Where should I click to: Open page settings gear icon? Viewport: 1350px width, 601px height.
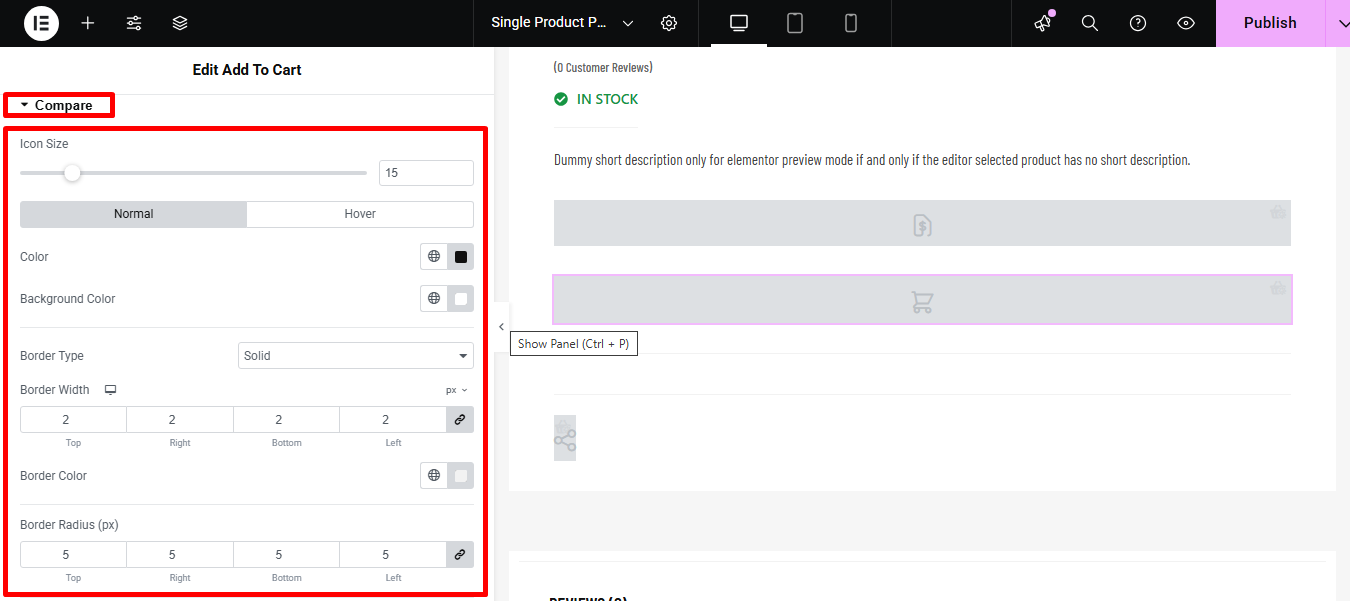click(x=669, y=23)
